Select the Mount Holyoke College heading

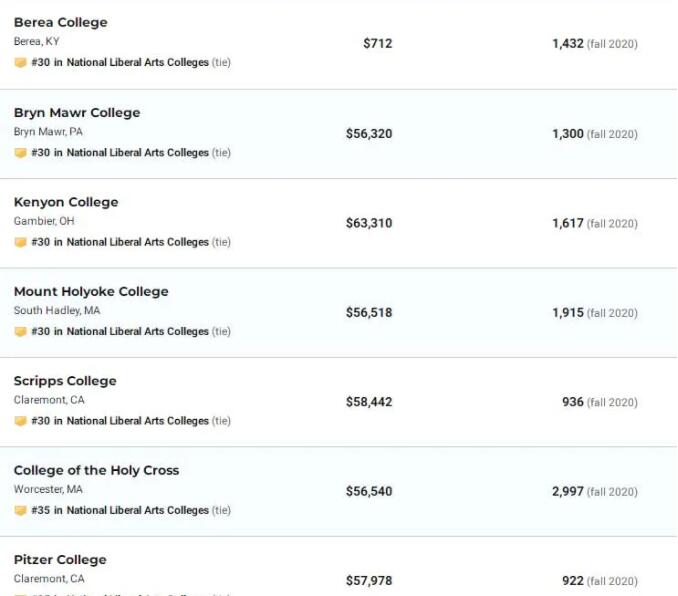(x=91, y=292)
